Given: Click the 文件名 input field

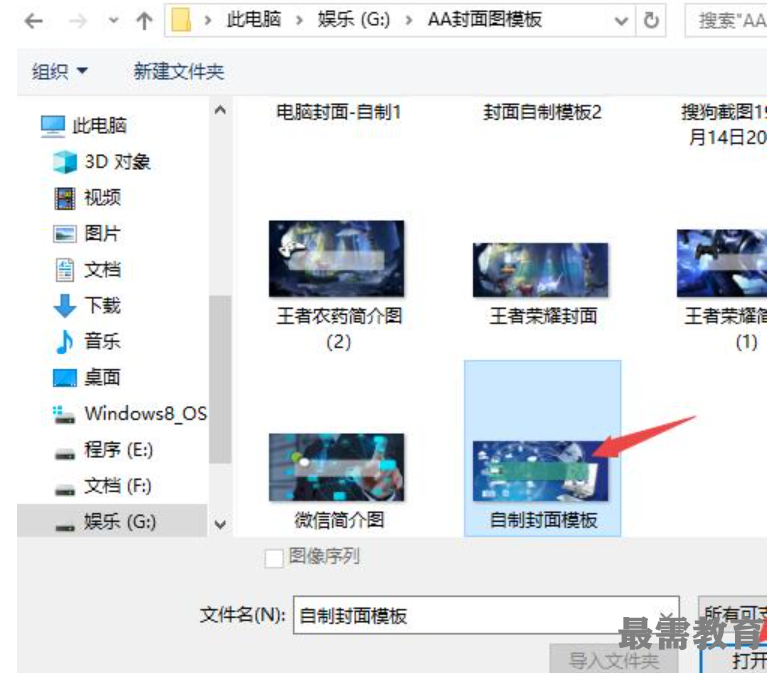Looking at the screenshot, I should pos(486,615).
